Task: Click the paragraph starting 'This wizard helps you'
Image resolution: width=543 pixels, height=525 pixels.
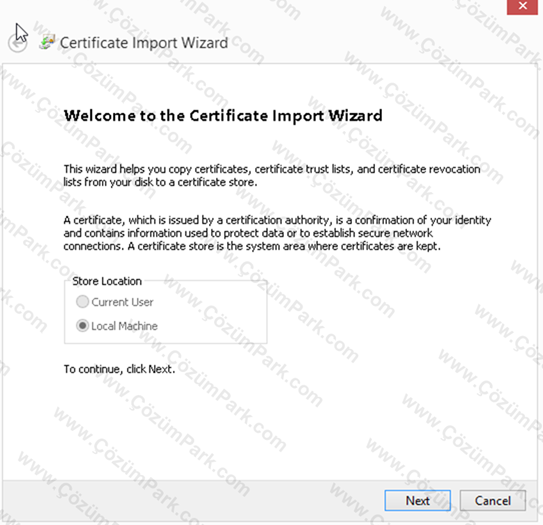Action: [272, 176]
